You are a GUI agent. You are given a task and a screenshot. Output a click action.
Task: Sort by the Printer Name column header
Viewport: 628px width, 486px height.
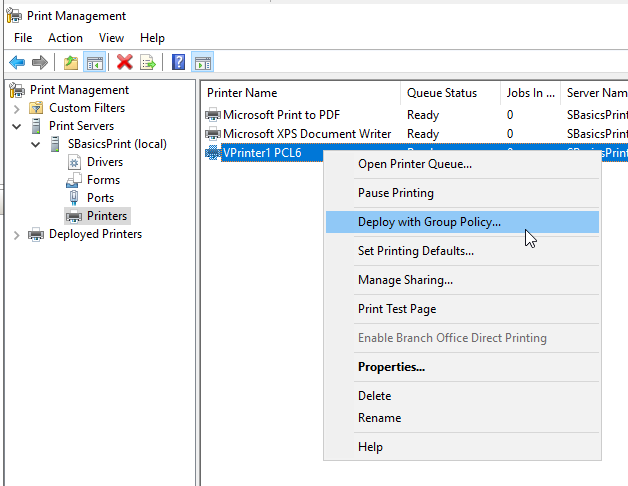[301, 93]
